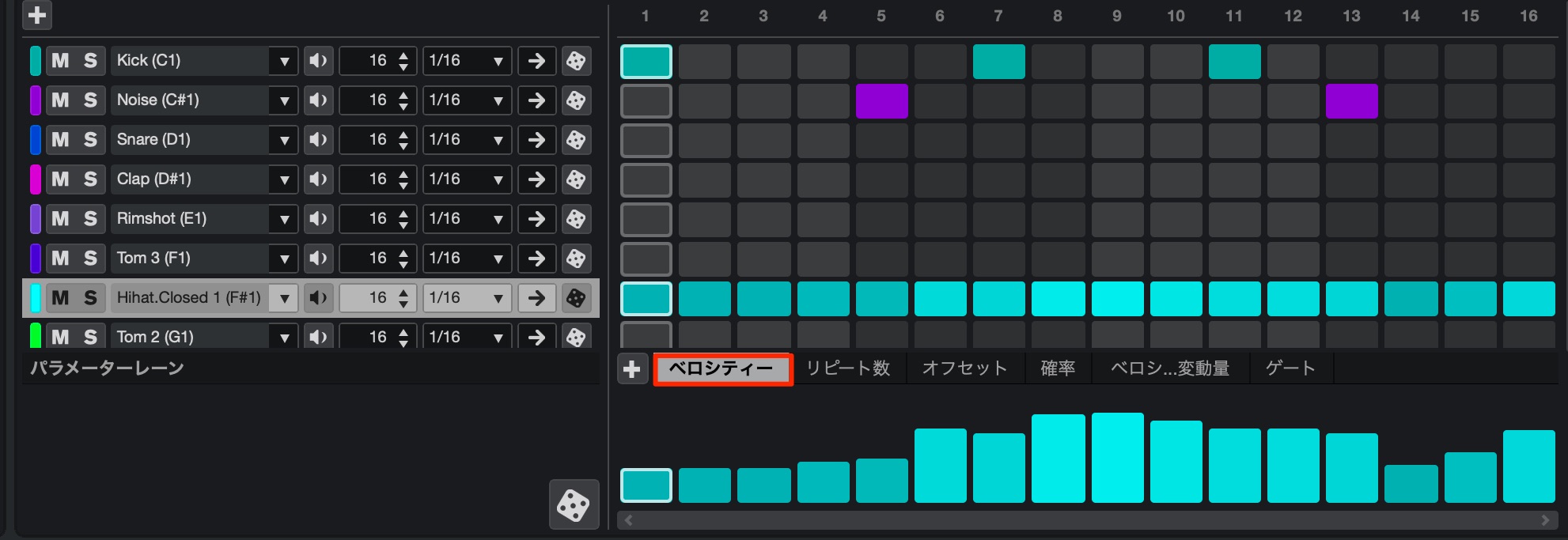This screenshot has height=540, width=1568.
Task: Mute the Tom 3 (F1) lane
Action: (60, 259)
